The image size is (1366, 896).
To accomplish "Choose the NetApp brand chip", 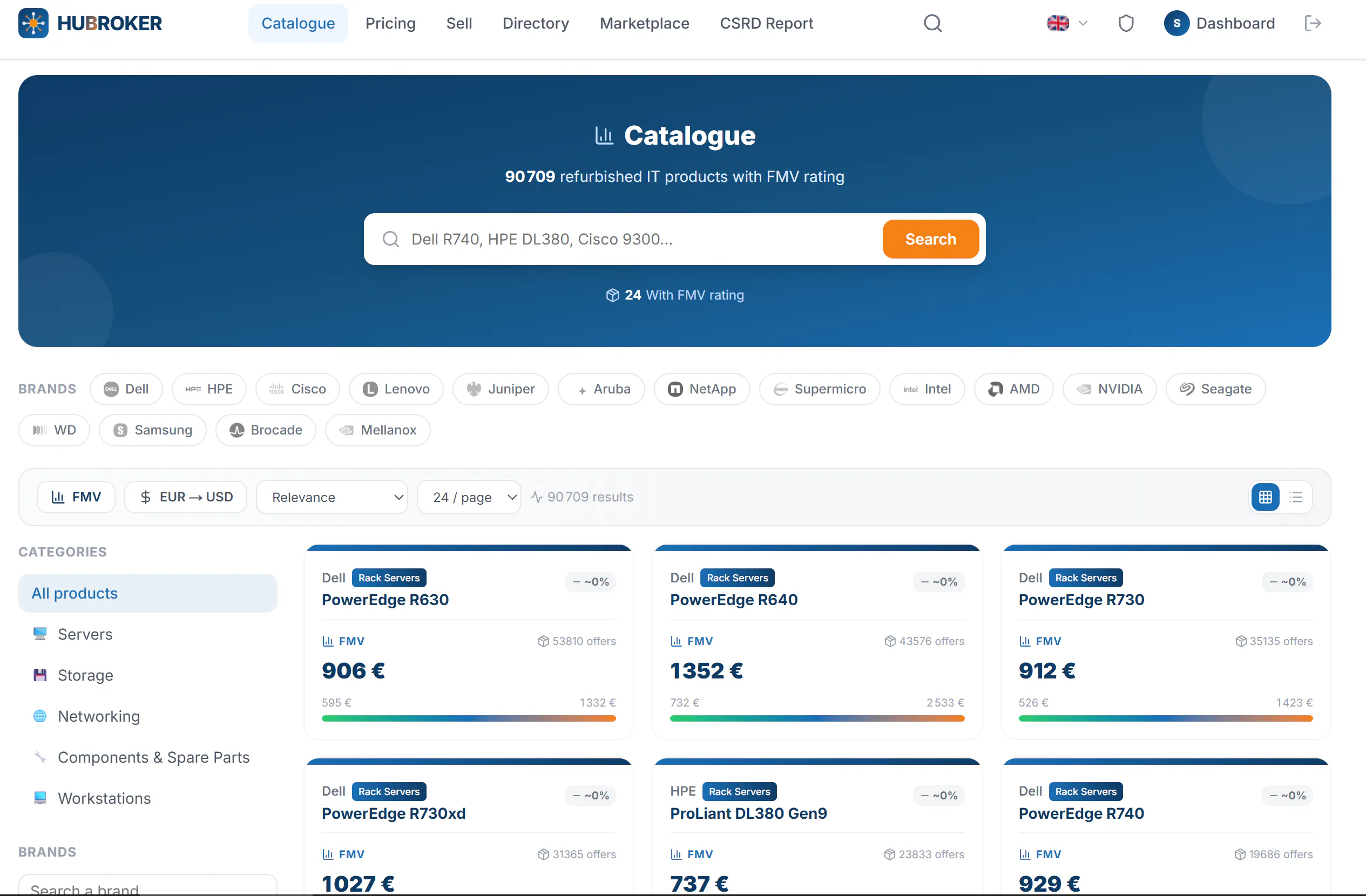I will 702,390.
